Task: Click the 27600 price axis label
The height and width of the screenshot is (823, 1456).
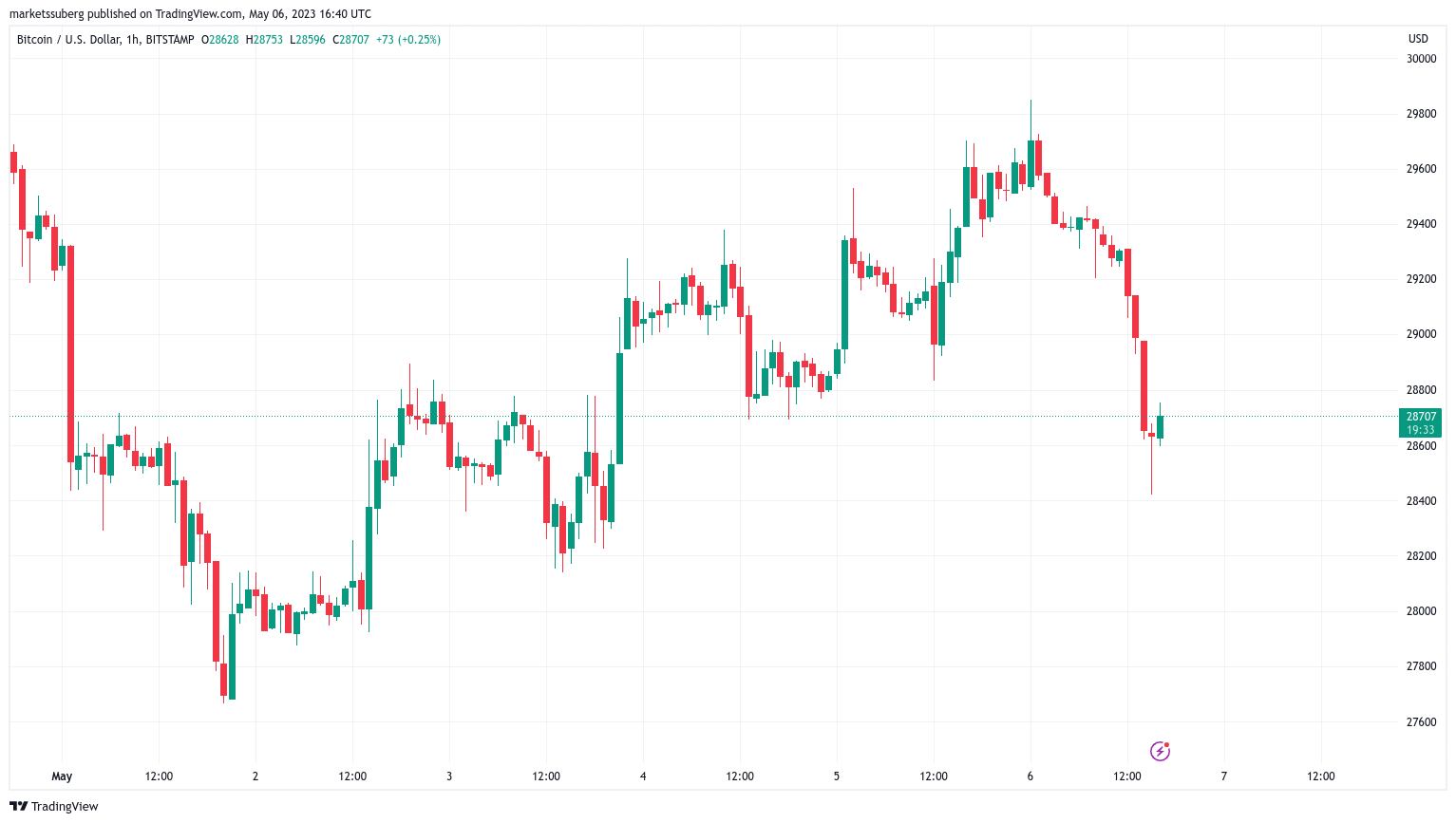Action: tap(1421, 722)
